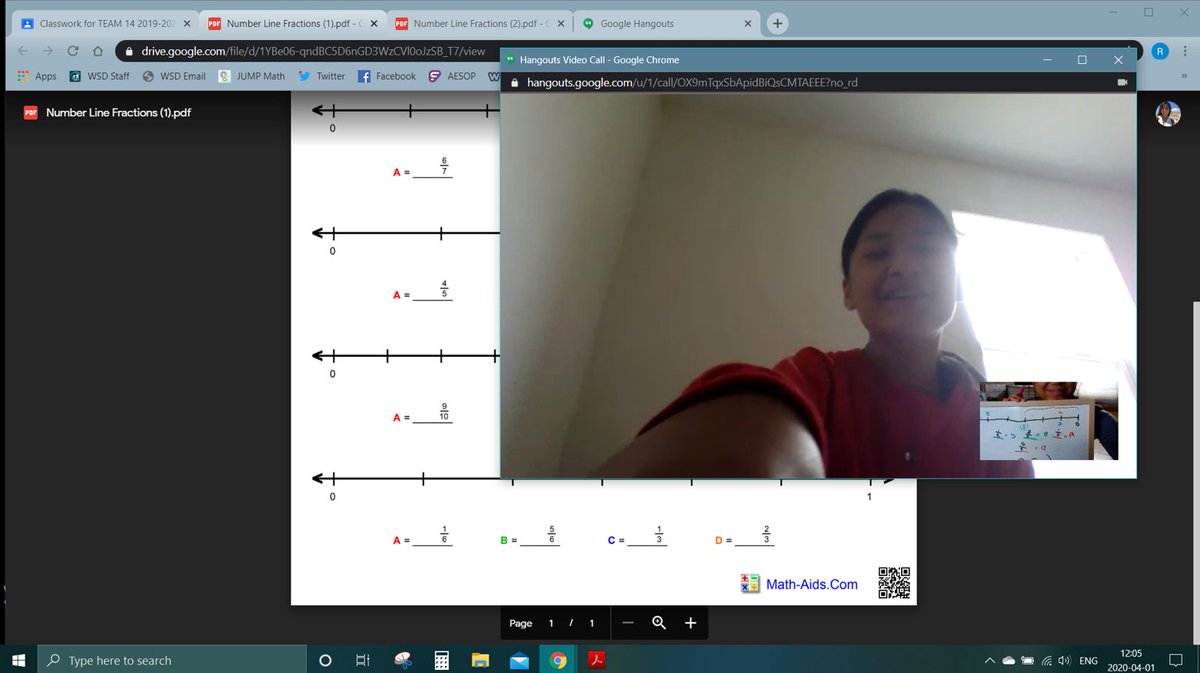Click the magnifier zoom icon in PDF toolbar
1200x673 pixels.
(x=659, y=622)
